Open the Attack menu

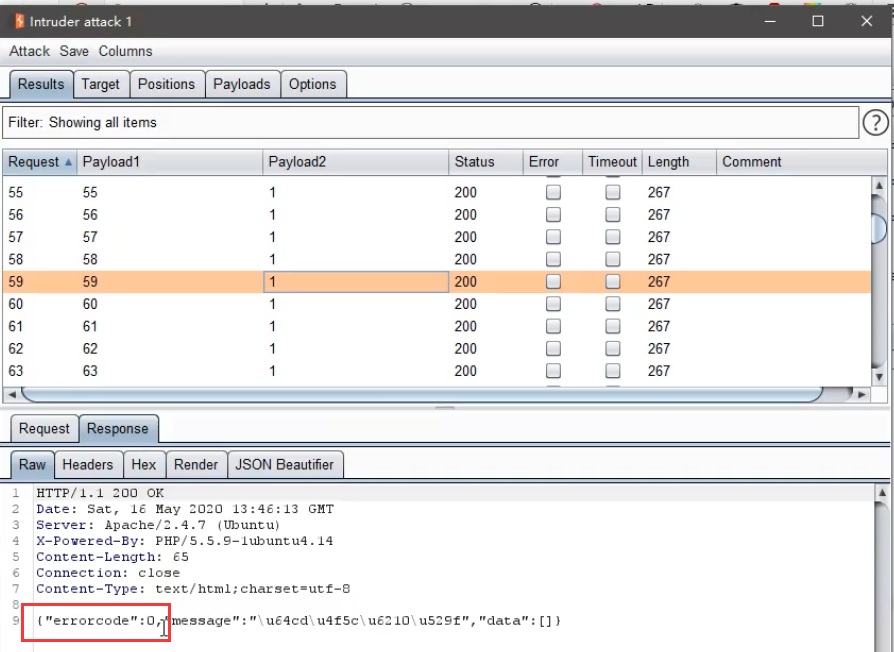[29, 51]
